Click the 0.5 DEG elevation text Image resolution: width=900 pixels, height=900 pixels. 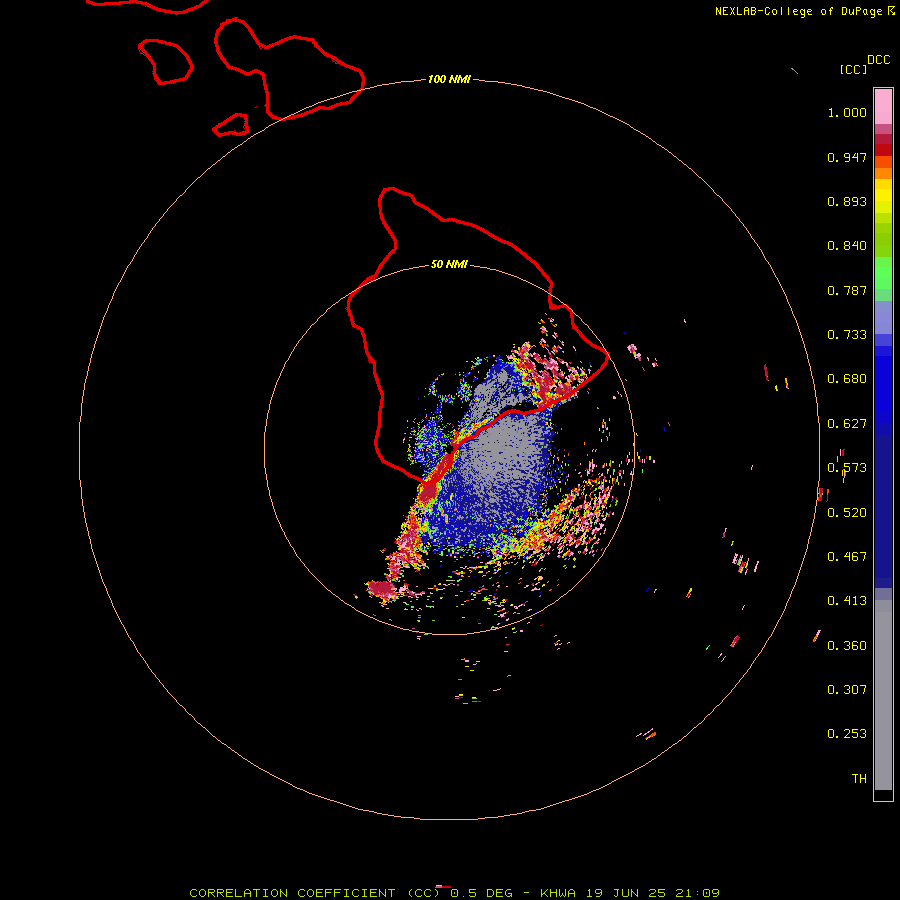[x=481, y=893]
